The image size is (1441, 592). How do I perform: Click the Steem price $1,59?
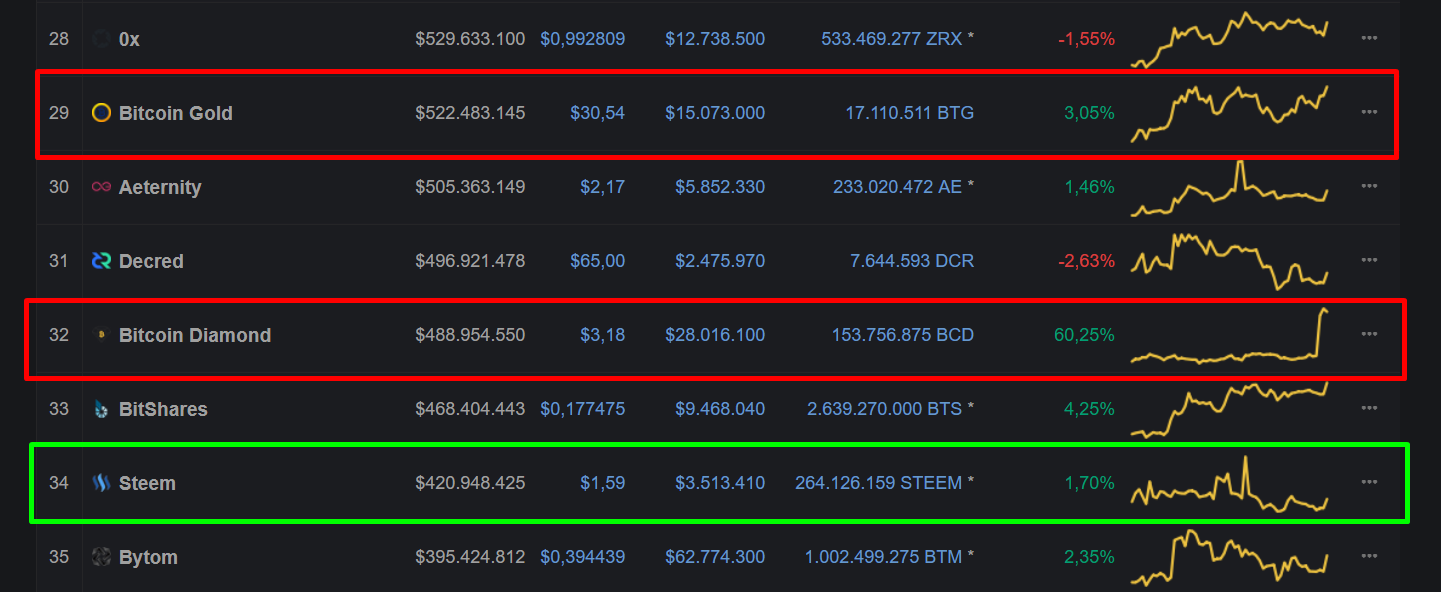(x=603, y=483)
